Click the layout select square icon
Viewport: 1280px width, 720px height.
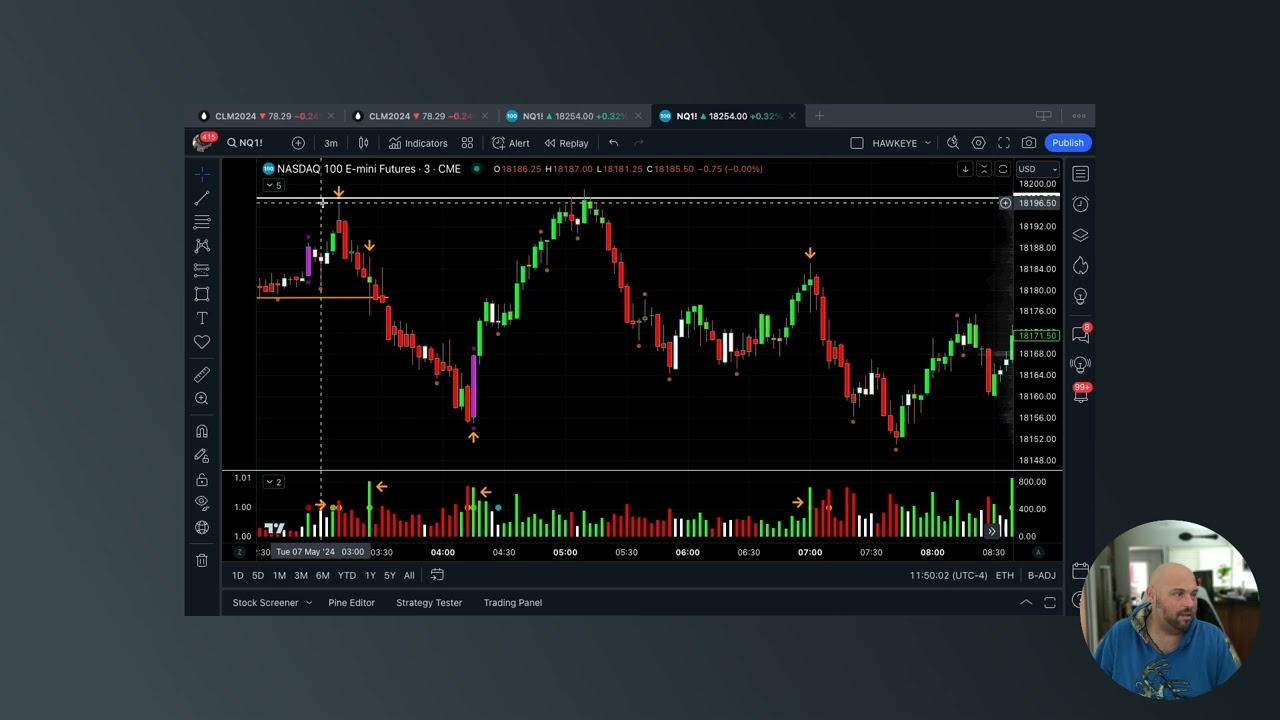point(857,143)
